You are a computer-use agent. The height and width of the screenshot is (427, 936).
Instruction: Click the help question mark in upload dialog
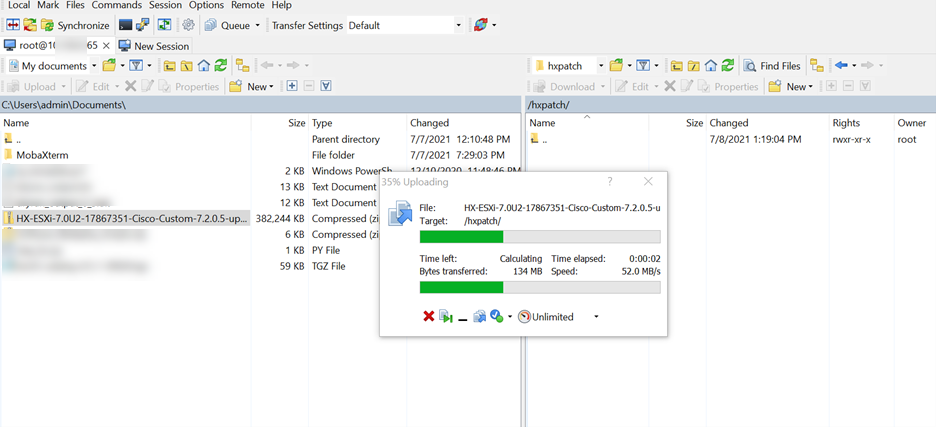(x=609, y=182)
